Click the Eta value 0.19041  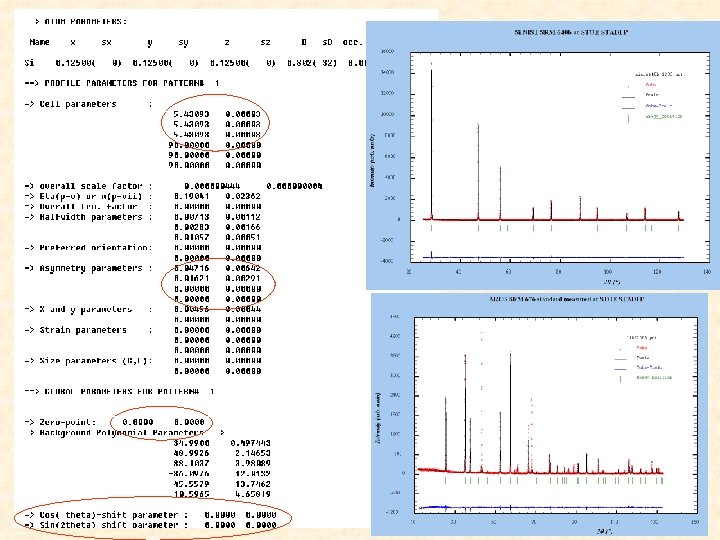191,197
